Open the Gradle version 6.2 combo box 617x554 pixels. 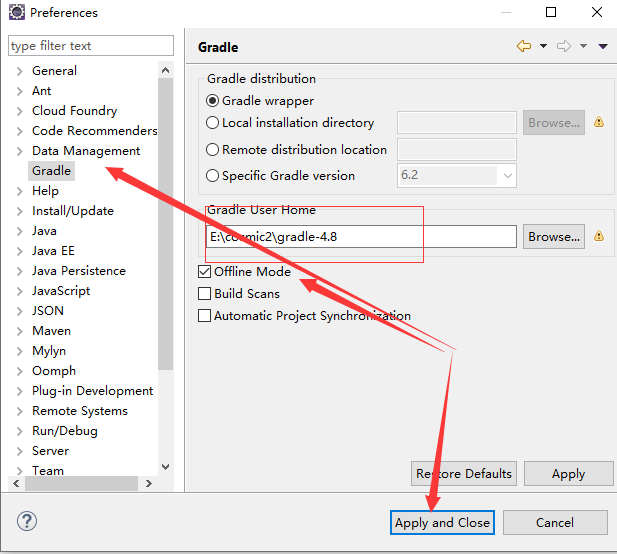[456, 175]
